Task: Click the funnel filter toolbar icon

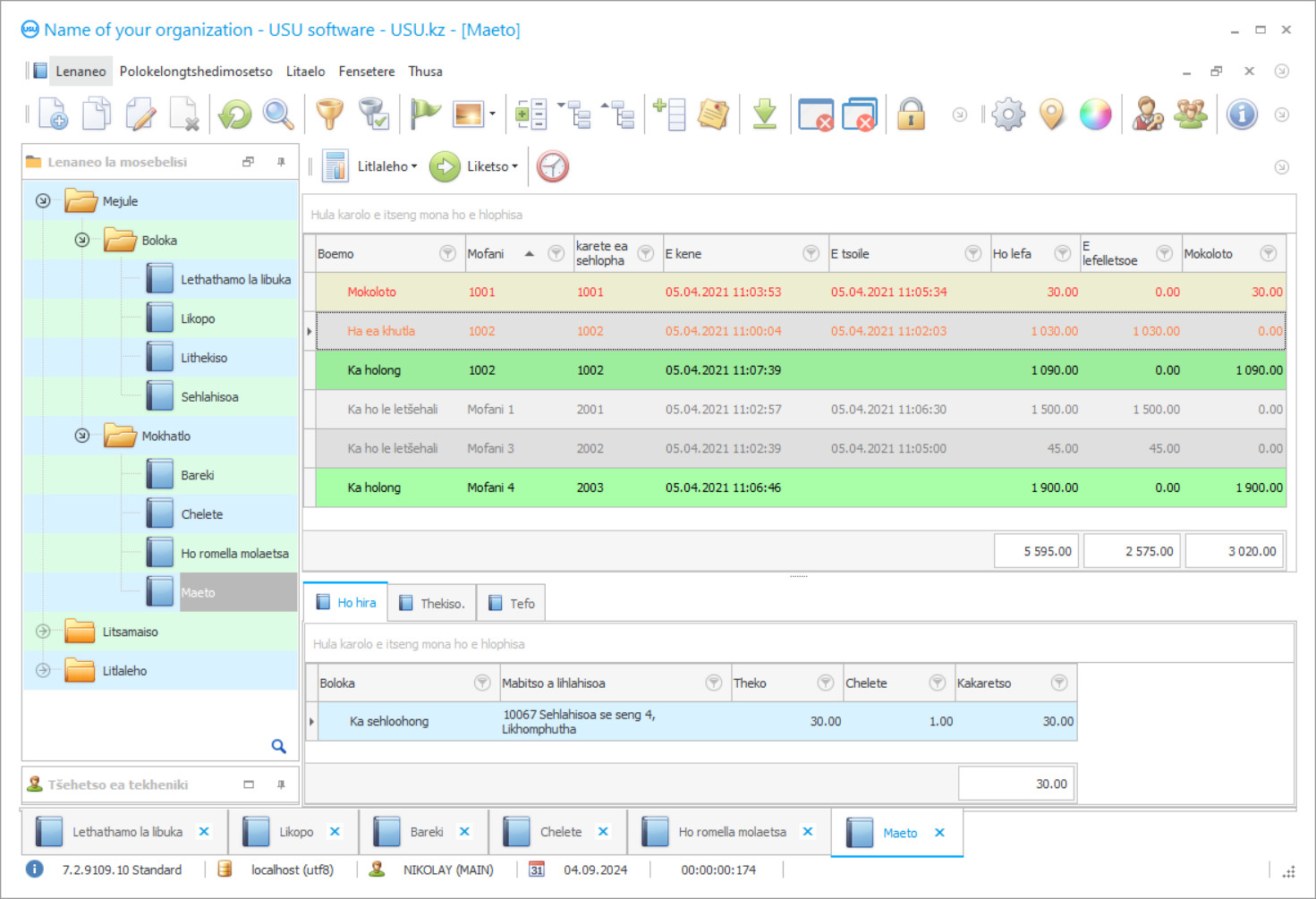Action: [329, 114]
